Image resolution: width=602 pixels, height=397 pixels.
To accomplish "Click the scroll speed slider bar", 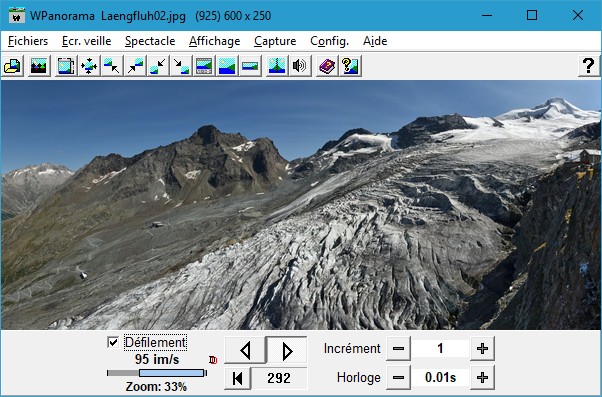I will (157, 373).
